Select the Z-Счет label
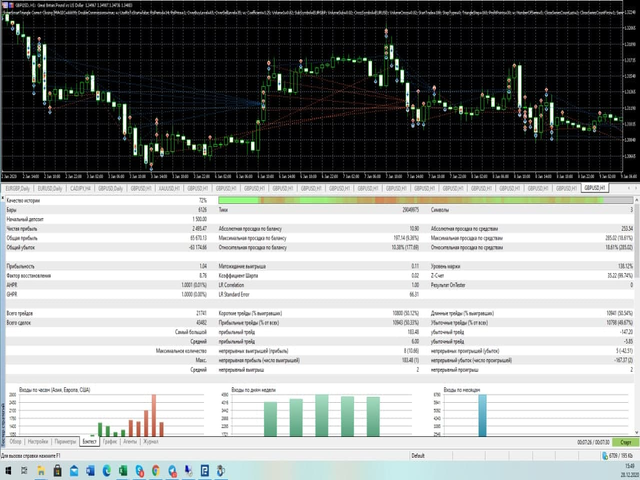This screenshot has height=480, width=640. click(x=438, y=276)
